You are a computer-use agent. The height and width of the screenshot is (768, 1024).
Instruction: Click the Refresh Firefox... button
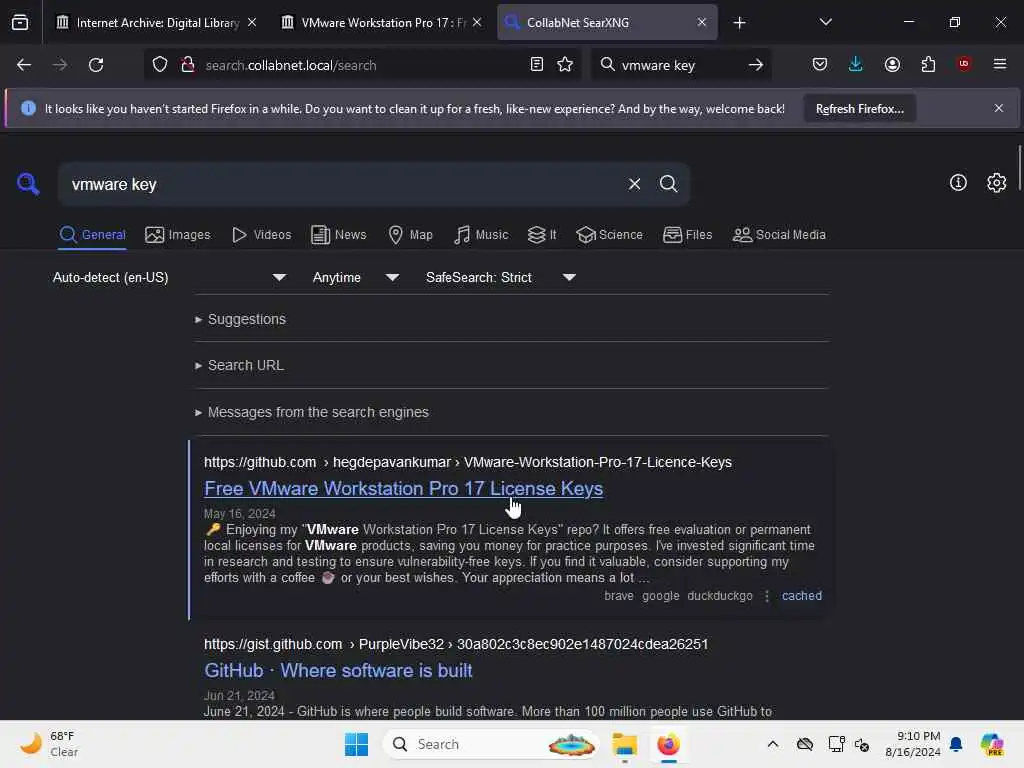(859, 108)
